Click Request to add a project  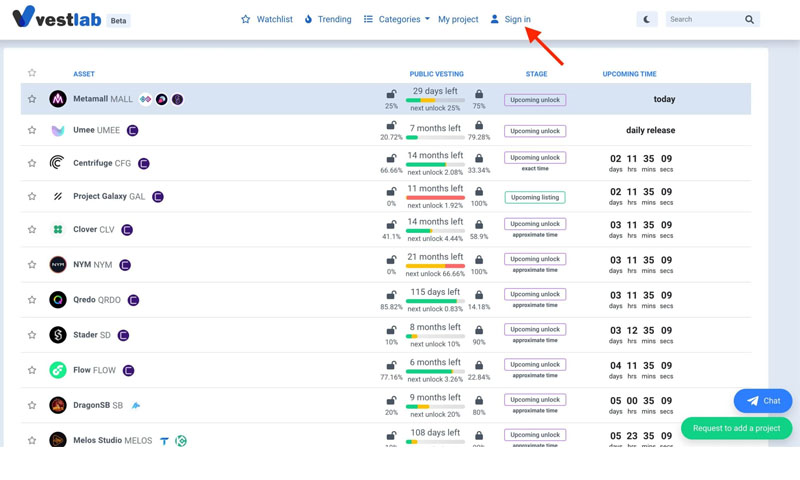pyautogui.click(x=737, y=428)
